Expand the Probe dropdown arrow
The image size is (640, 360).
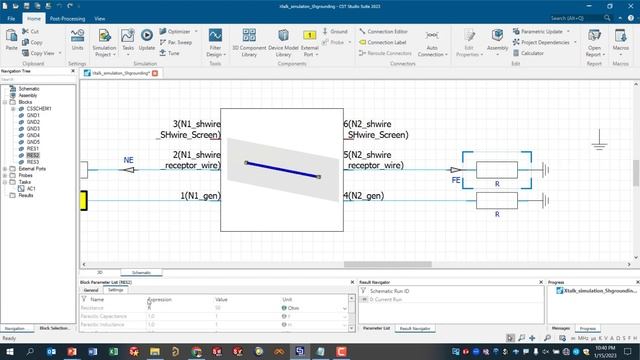click(349, 42)
